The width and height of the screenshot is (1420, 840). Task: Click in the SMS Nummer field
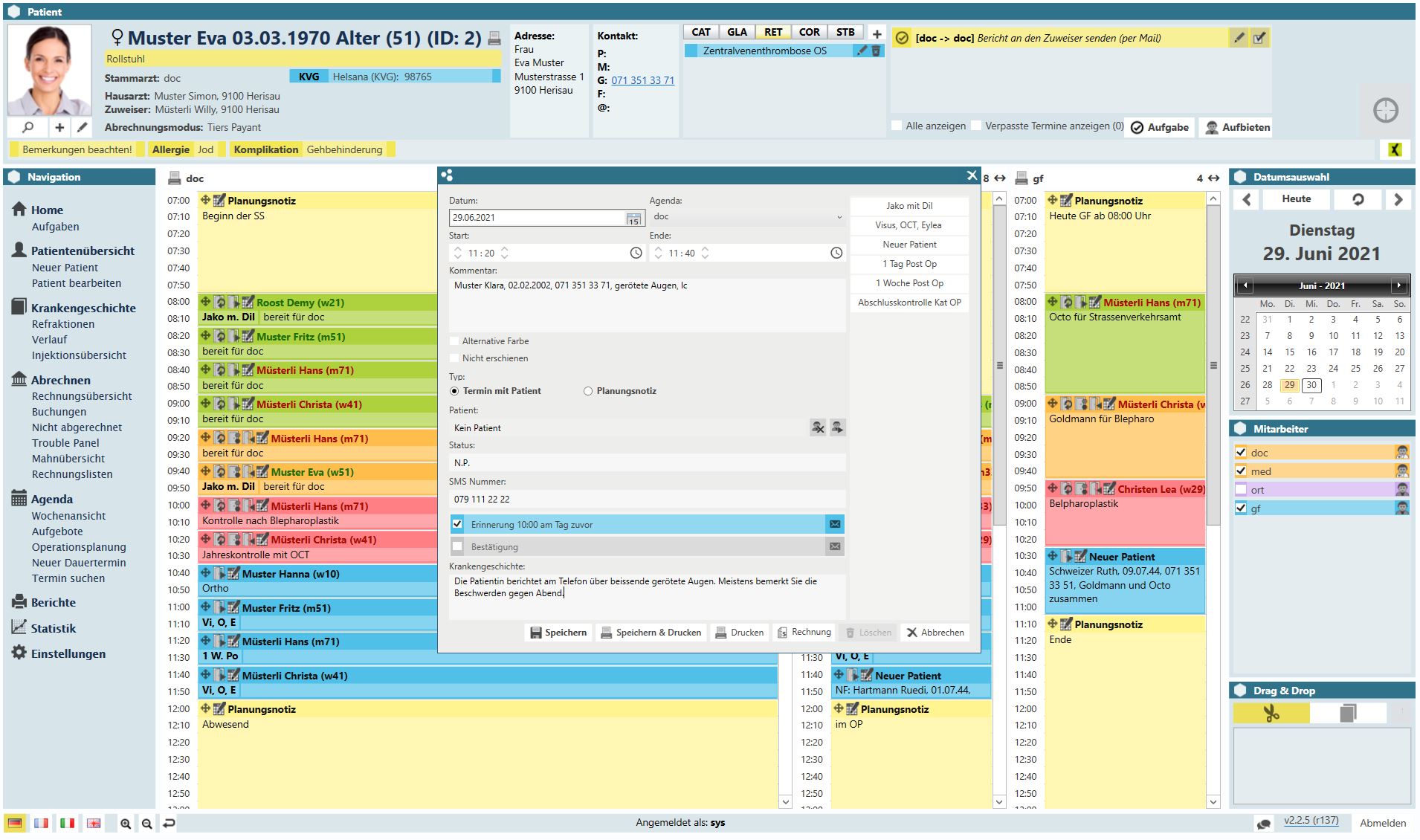(647, 500)
